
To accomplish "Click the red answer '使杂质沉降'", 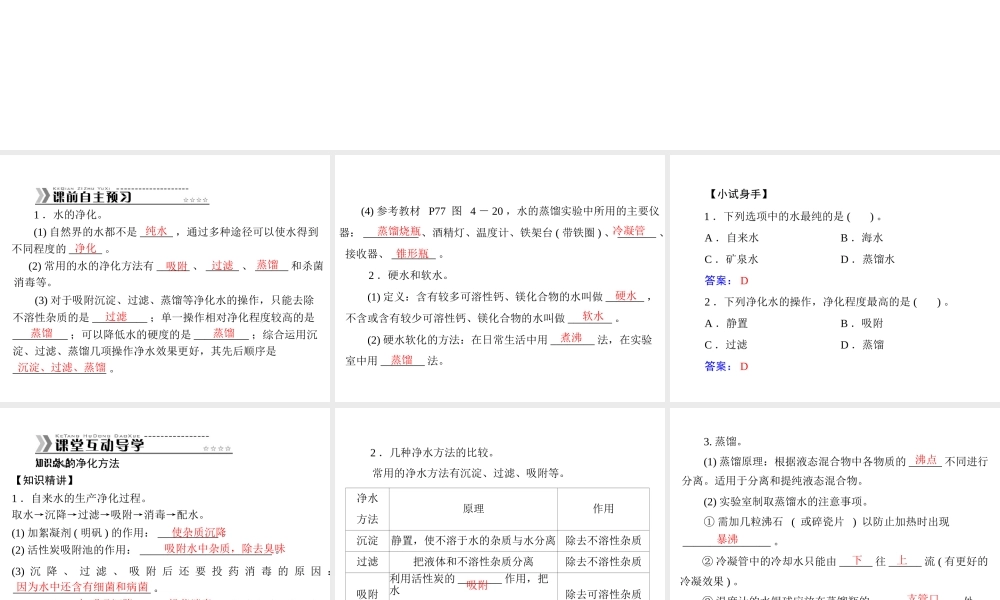I will tap(198, 532).
